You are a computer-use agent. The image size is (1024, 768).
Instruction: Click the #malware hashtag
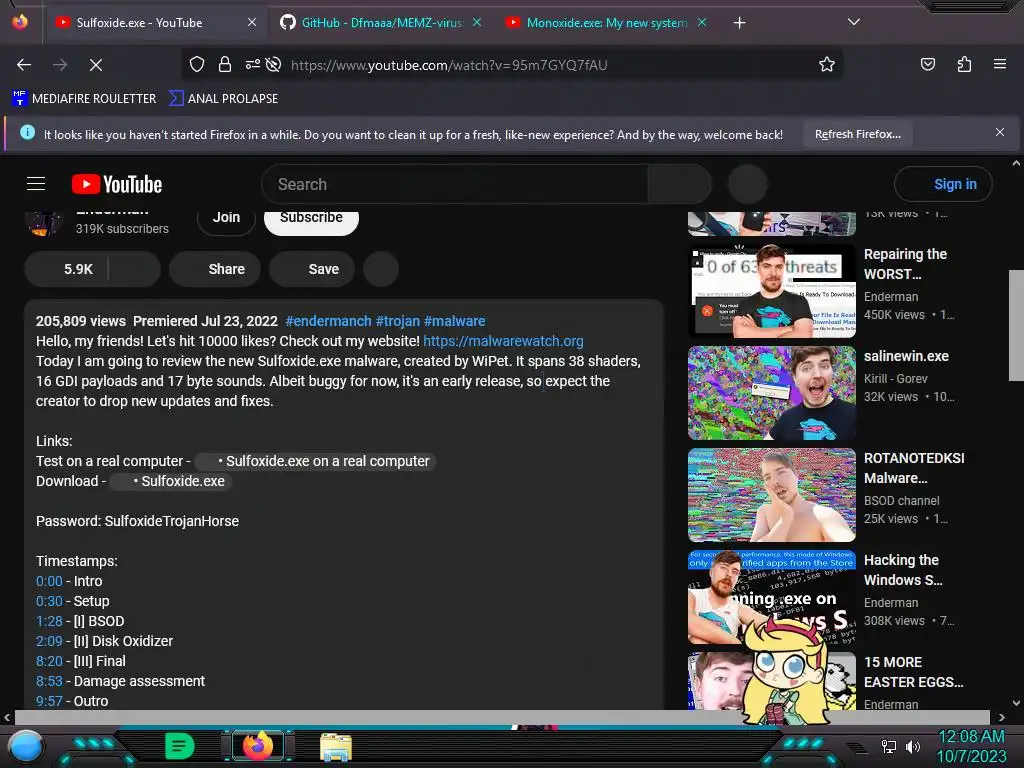click(455, 321)
